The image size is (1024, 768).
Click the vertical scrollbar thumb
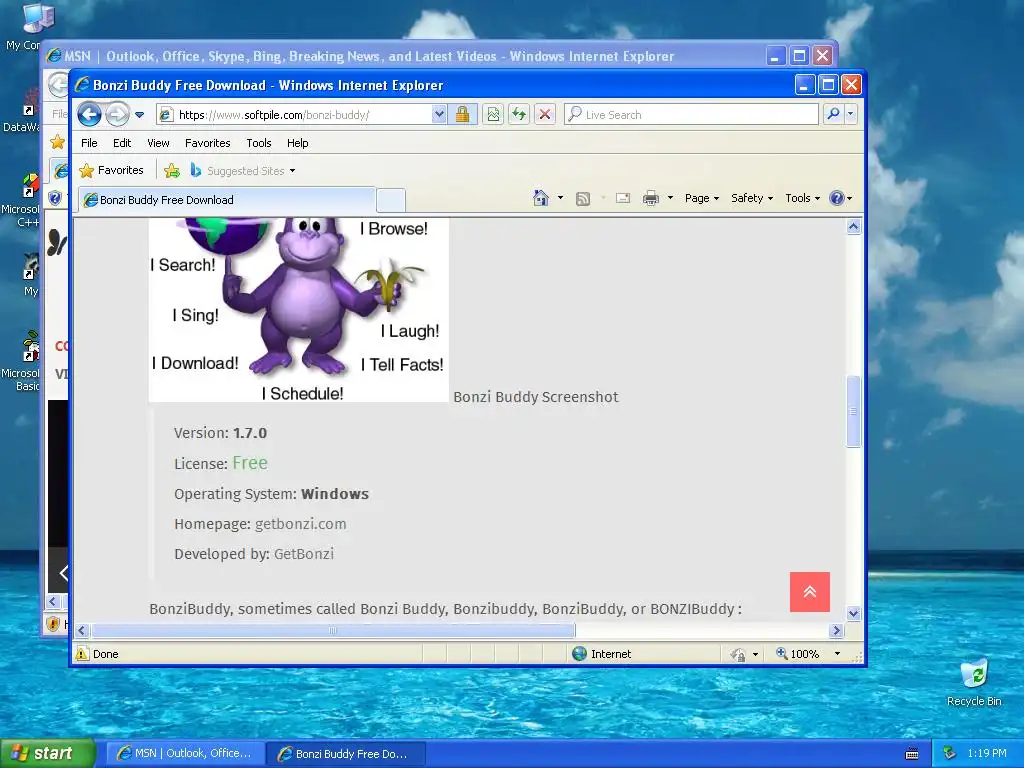tap(853, 411)
